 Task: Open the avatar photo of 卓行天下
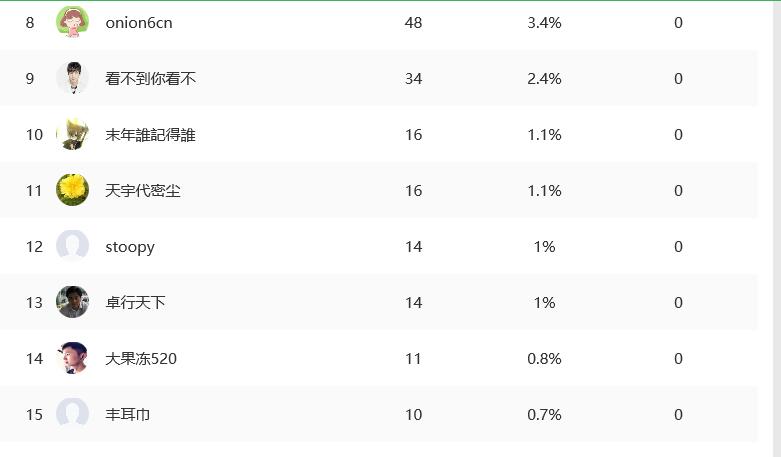click(72, 302)
